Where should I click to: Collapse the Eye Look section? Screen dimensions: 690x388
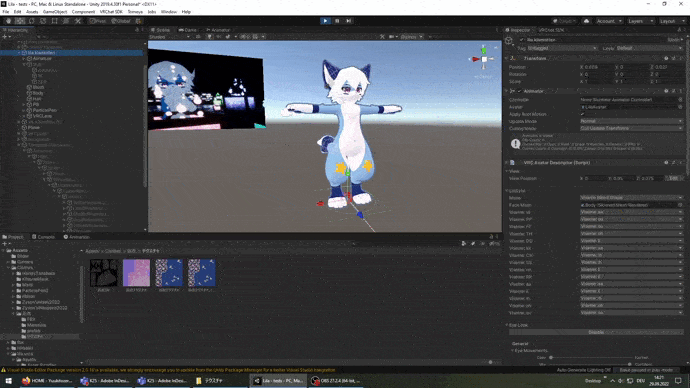[507, 325]
